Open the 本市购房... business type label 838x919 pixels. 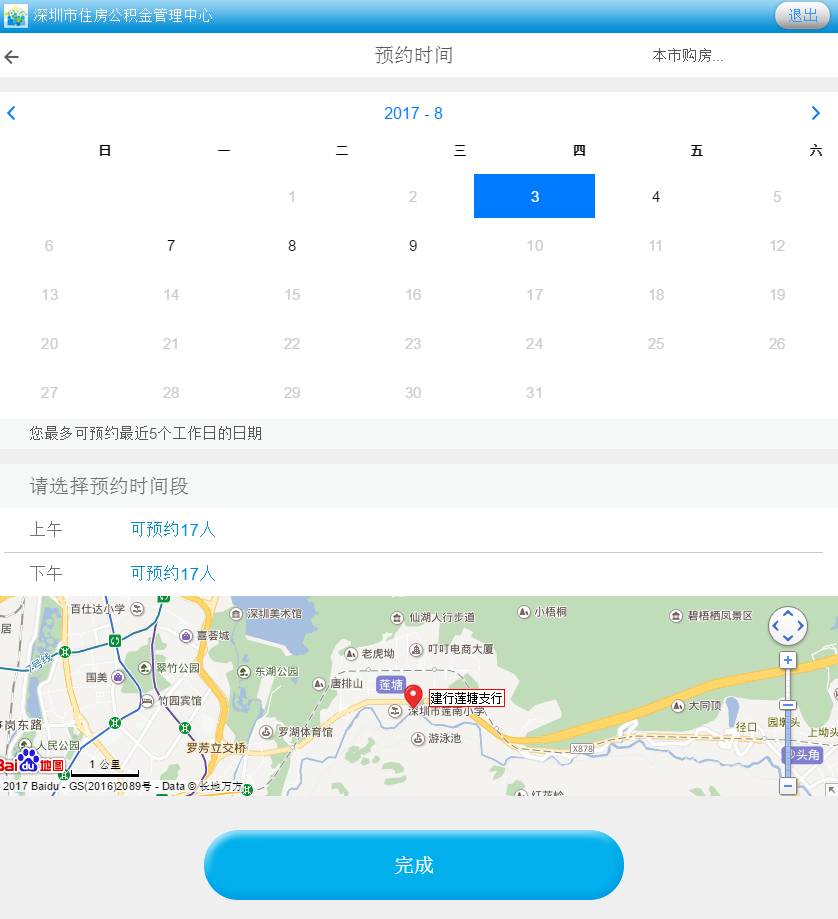point(688,56)
